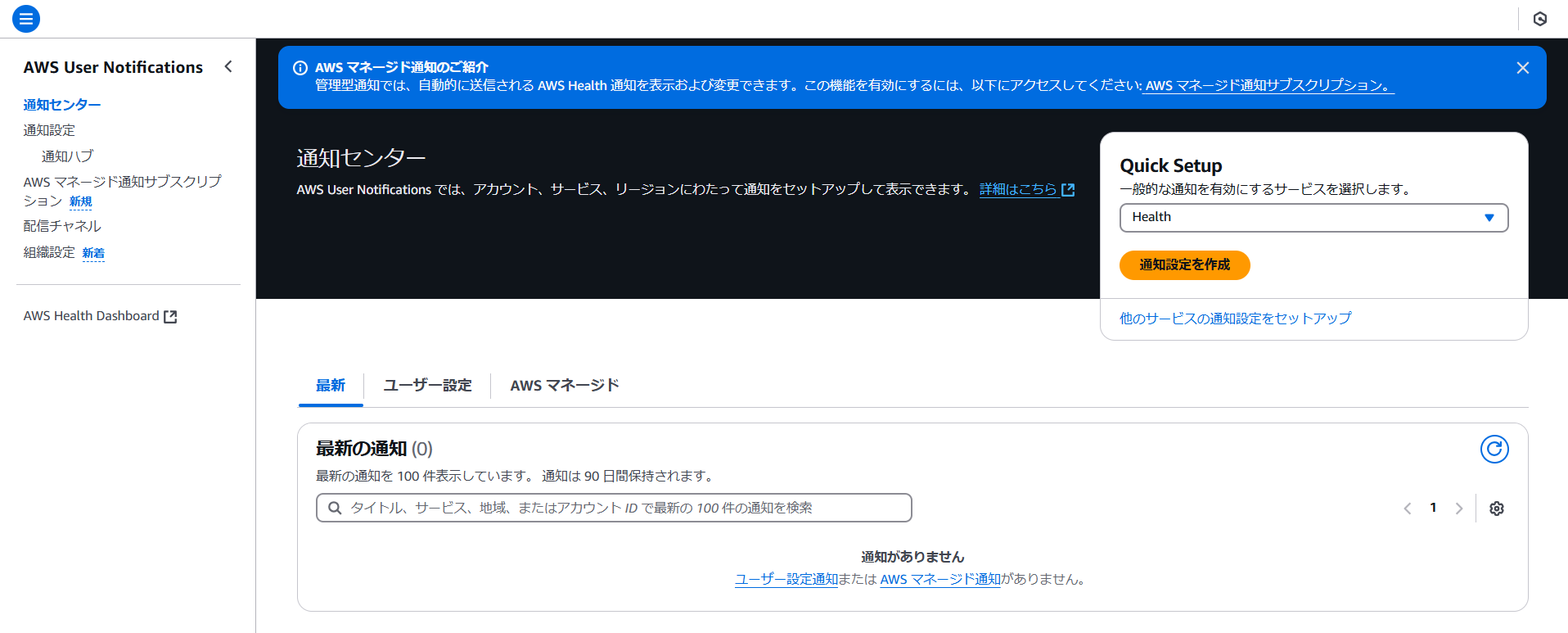The image size is (1568, 633).
Task: Open the hamburger navigation menu
Action: (26, 19)
